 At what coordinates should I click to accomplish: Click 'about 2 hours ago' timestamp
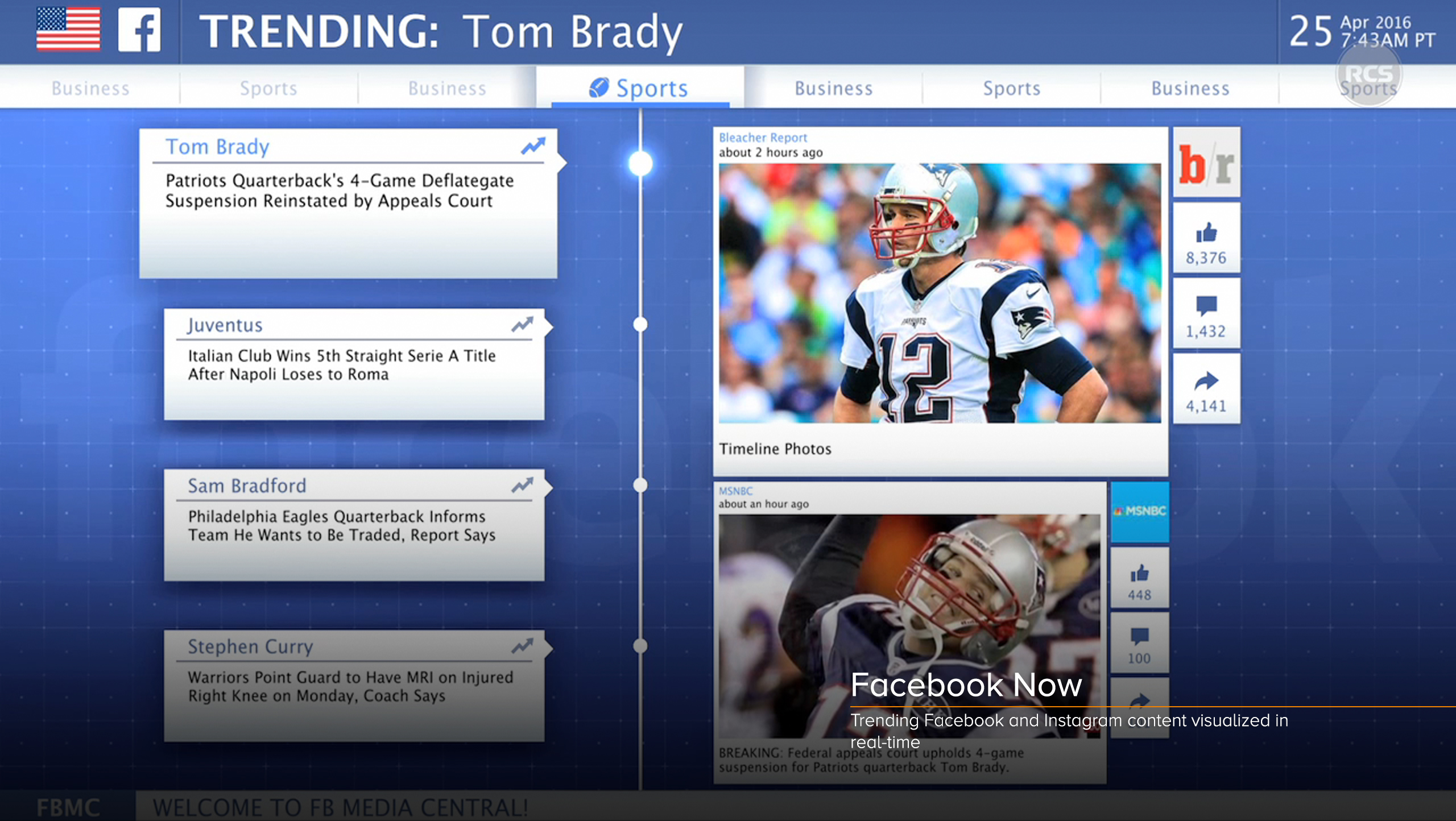[x=771, y=152]
